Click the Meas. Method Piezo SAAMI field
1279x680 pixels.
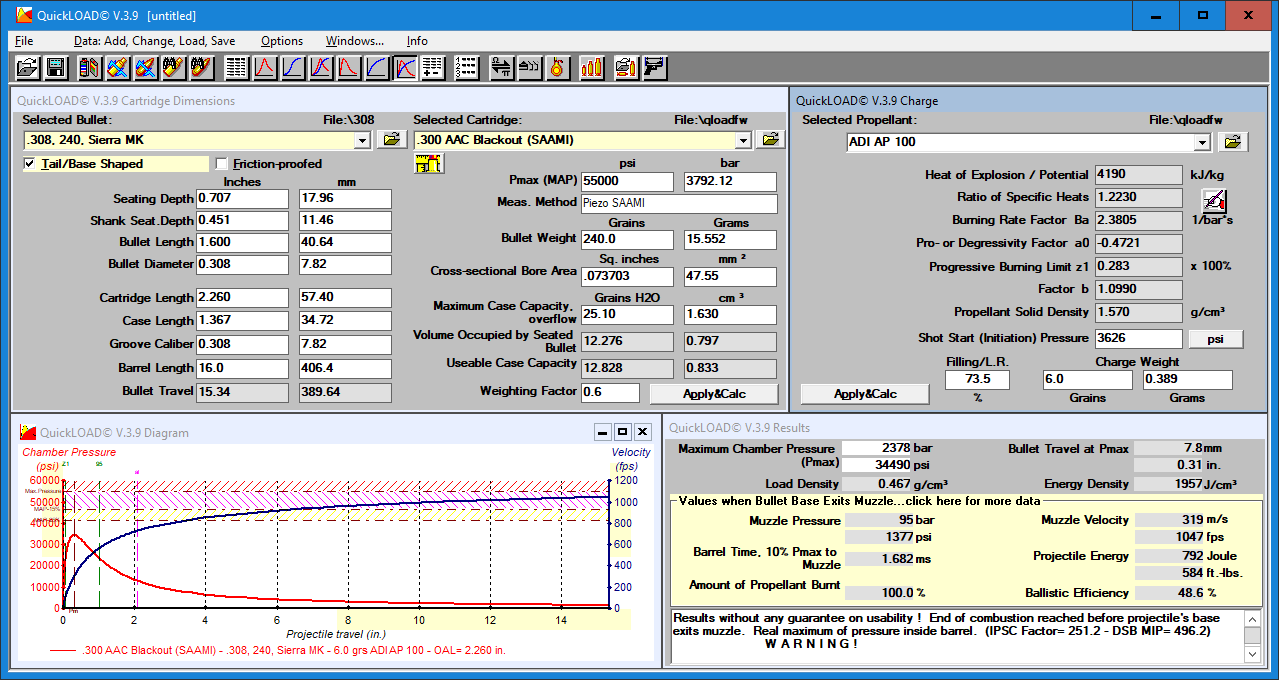(679, 204)
